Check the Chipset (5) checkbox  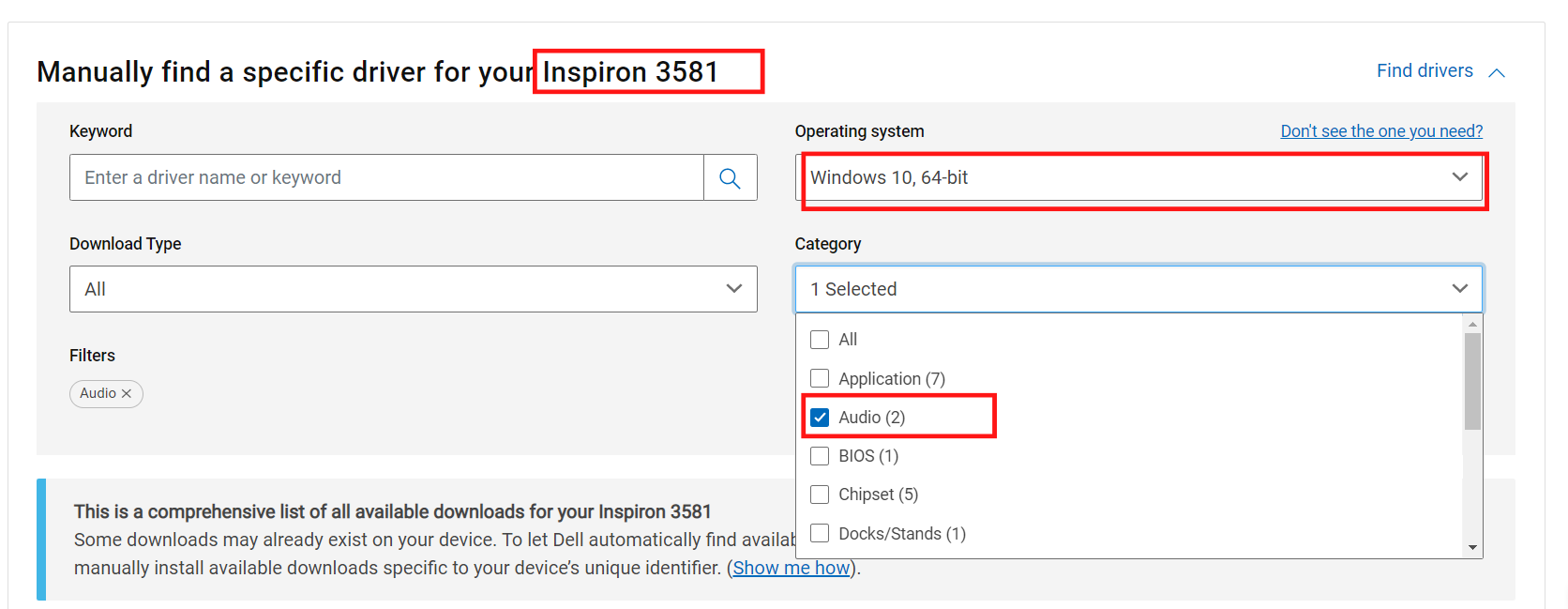[x=820, y=495]
